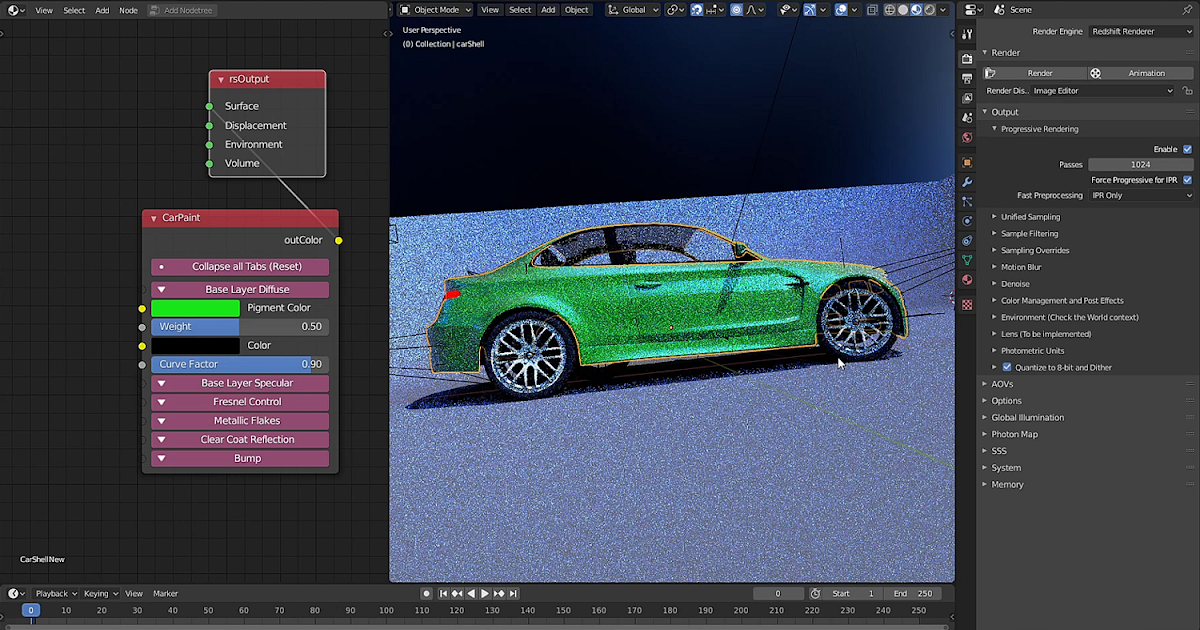Click the green Pigment Color swatch
The image size is (1200, 630).
tap(195, 307)
